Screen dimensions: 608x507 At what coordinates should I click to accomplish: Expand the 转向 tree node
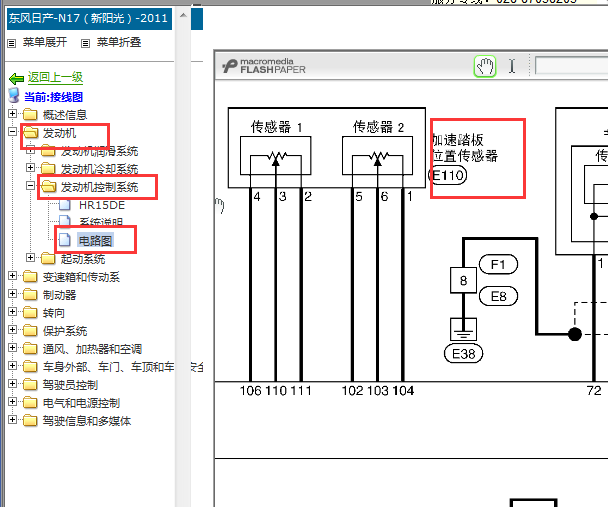tap(12, 311)
